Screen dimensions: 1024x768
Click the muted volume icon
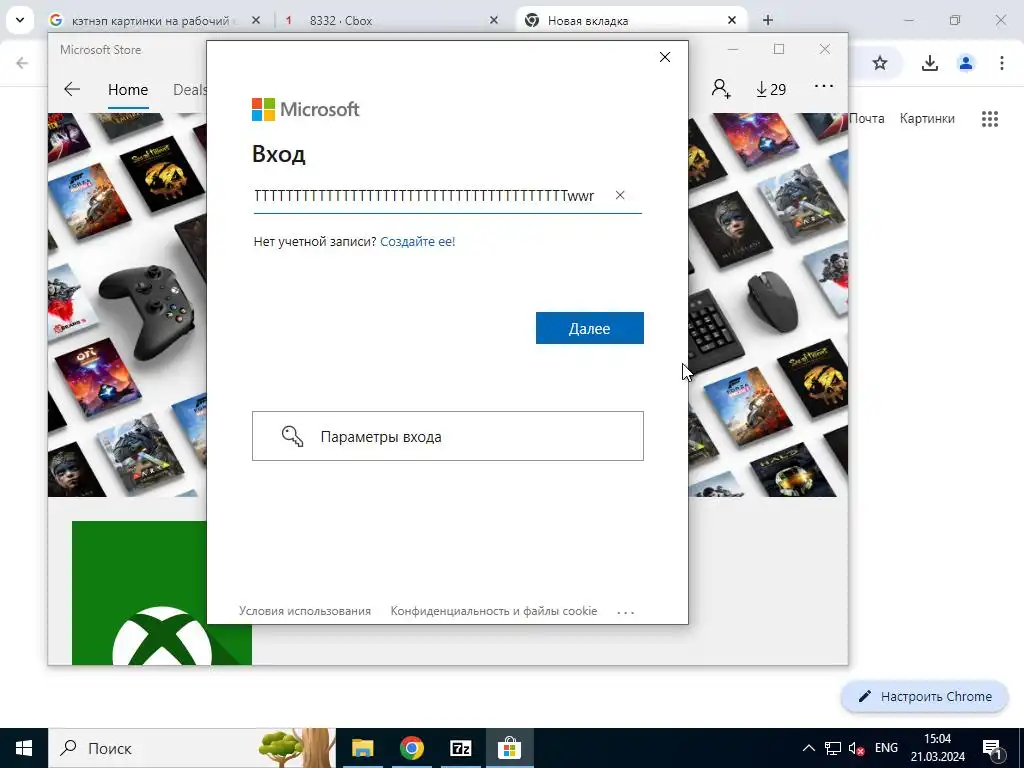coord(856,748)
